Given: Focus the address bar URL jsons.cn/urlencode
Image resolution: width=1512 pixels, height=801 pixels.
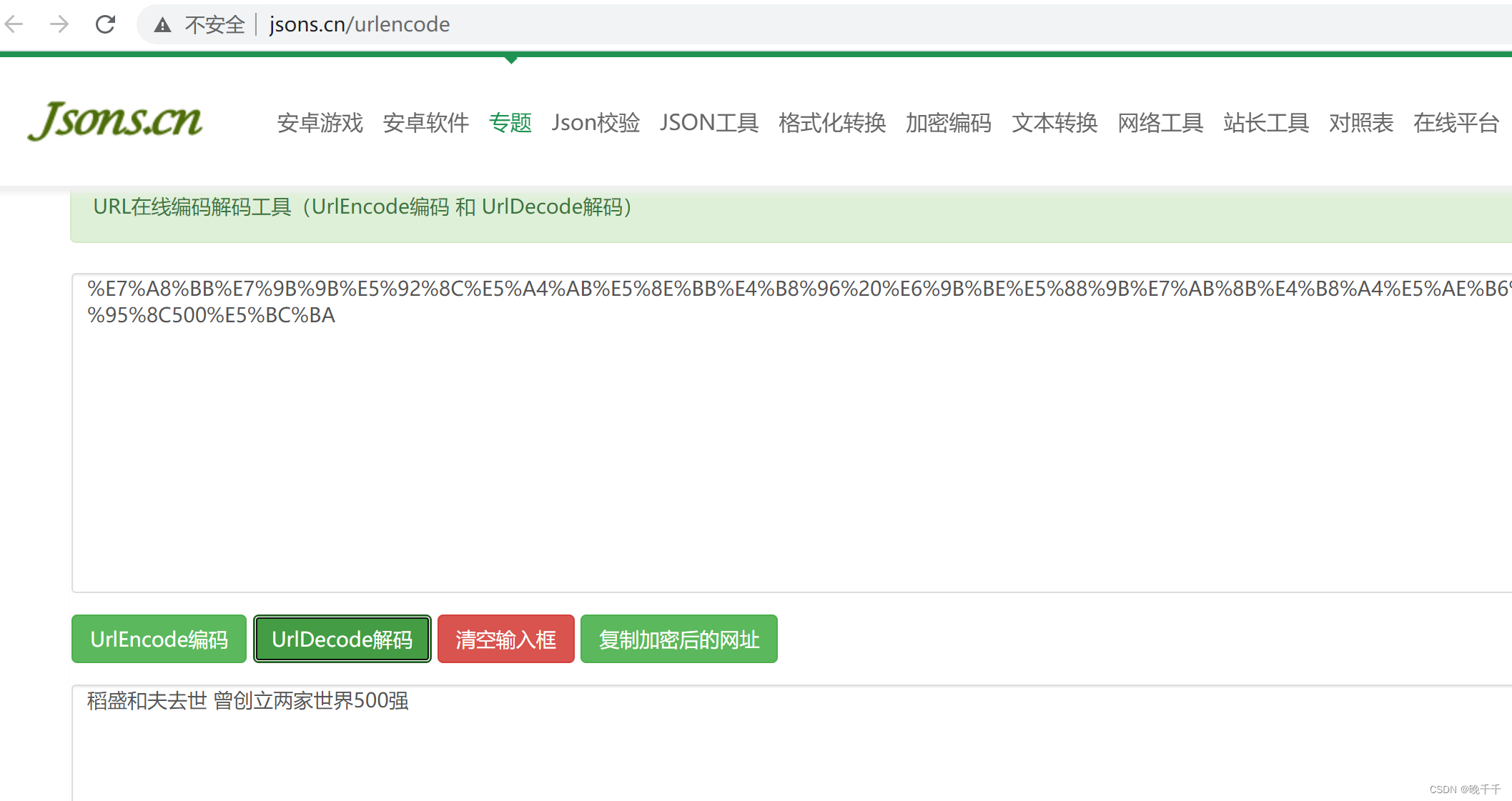Looking at the screenshot, I should click(360, 24).
